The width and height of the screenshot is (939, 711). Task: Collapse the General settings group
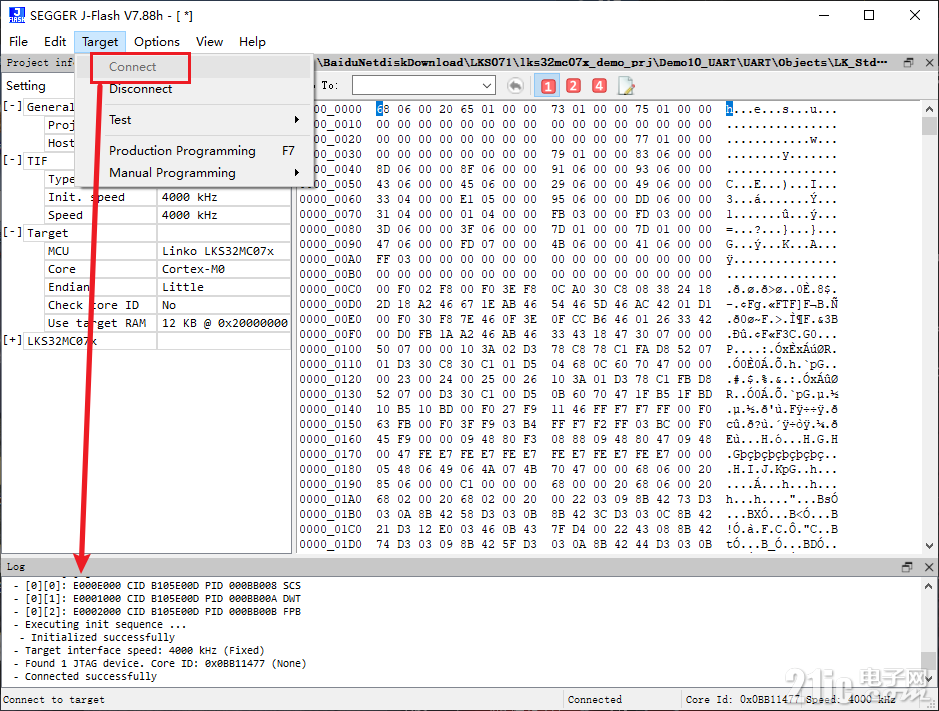tap(12, 107)
